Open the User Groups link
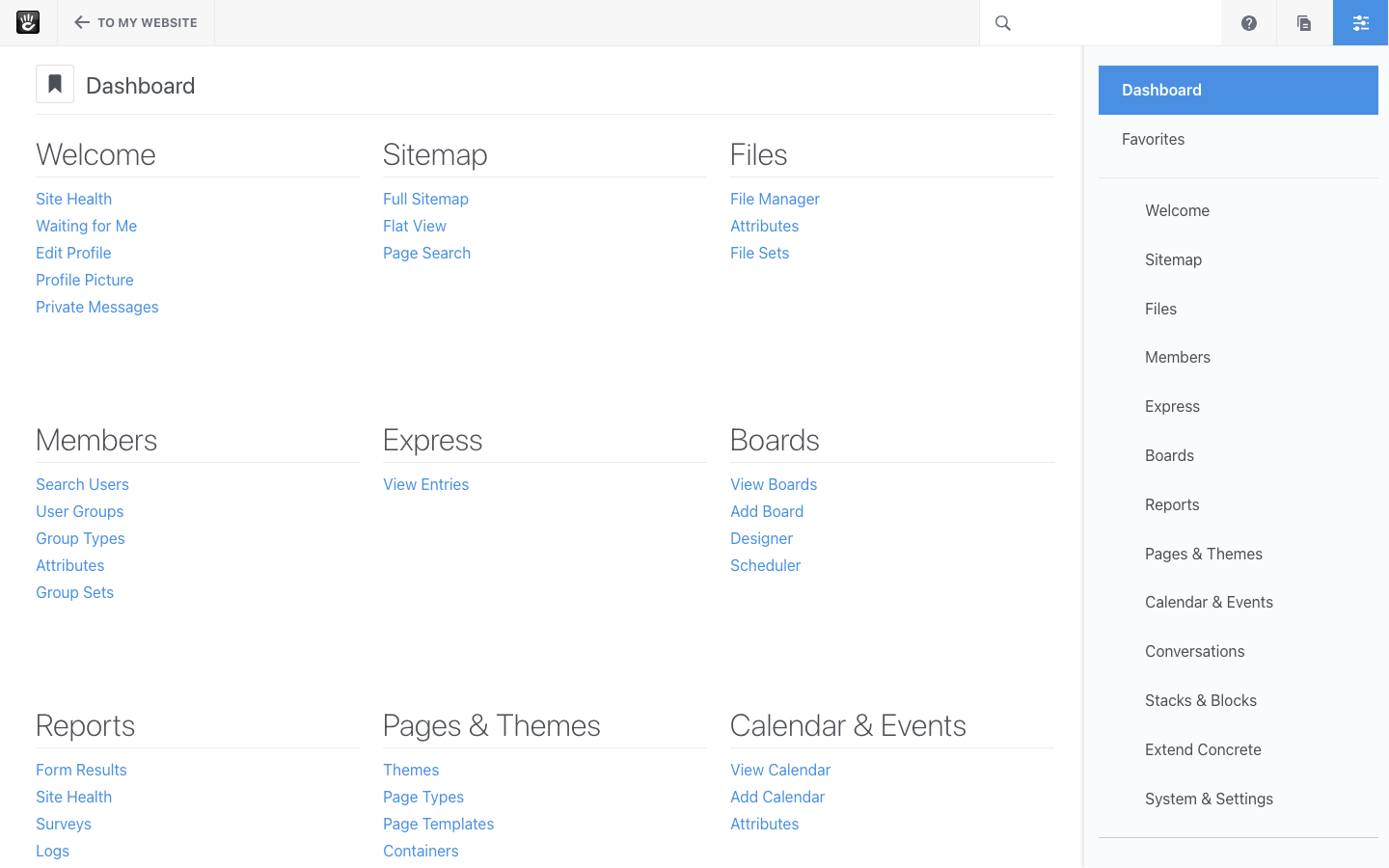Viewport: 1389px width, 868px height. click(79, 511)
